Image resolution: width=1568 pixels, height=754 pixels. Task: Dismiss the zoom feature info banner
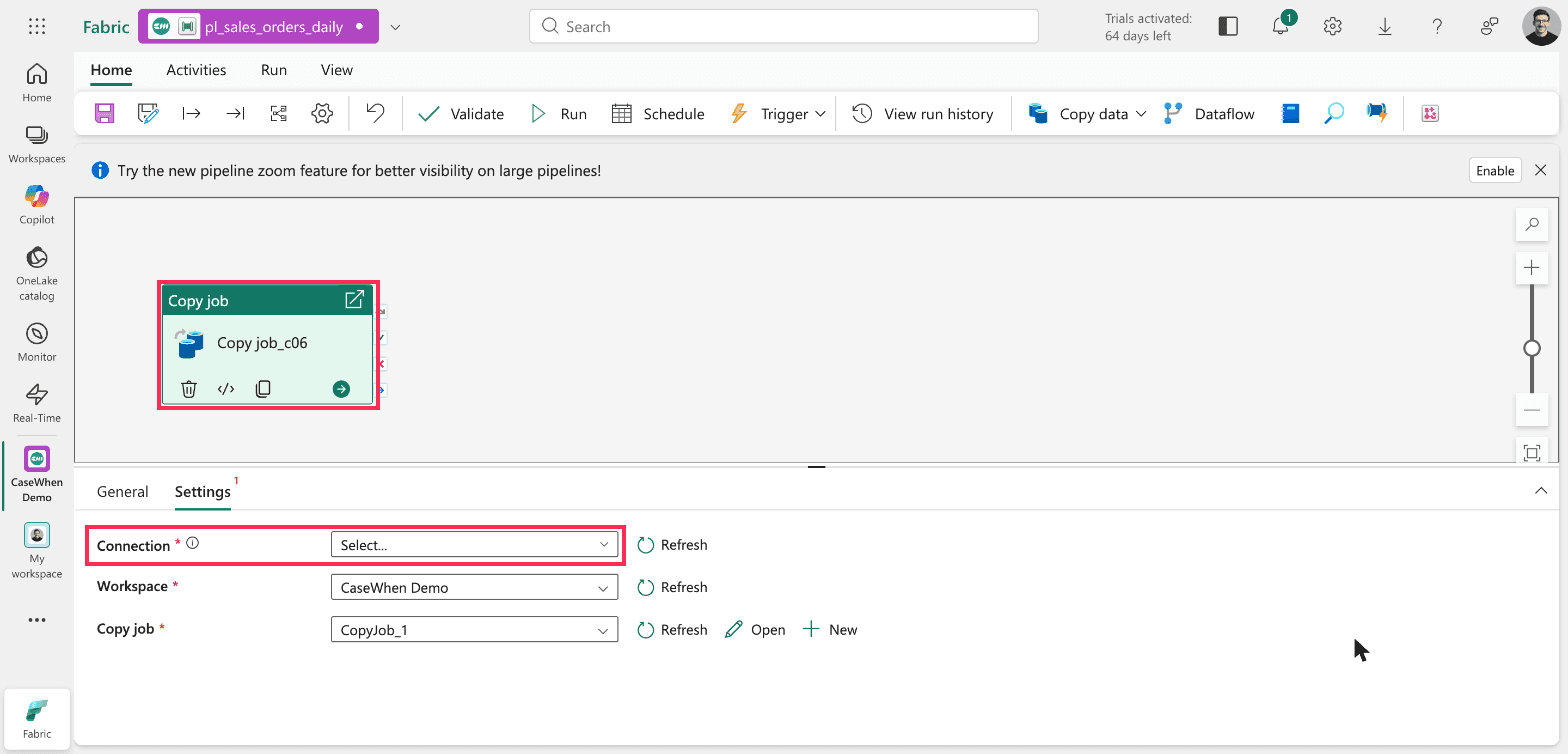[1541, 170]
